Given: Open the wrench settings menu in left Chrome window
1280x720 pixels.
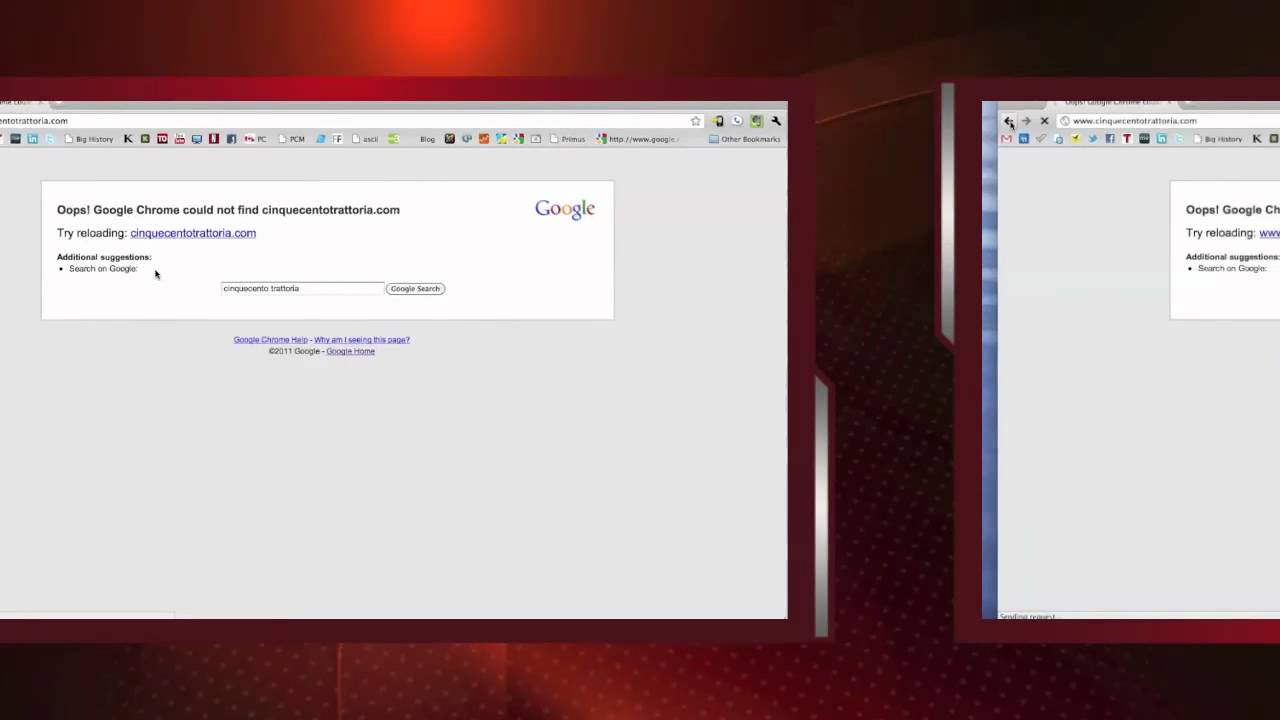Looking at the screenshot, I should click(776, 121).
